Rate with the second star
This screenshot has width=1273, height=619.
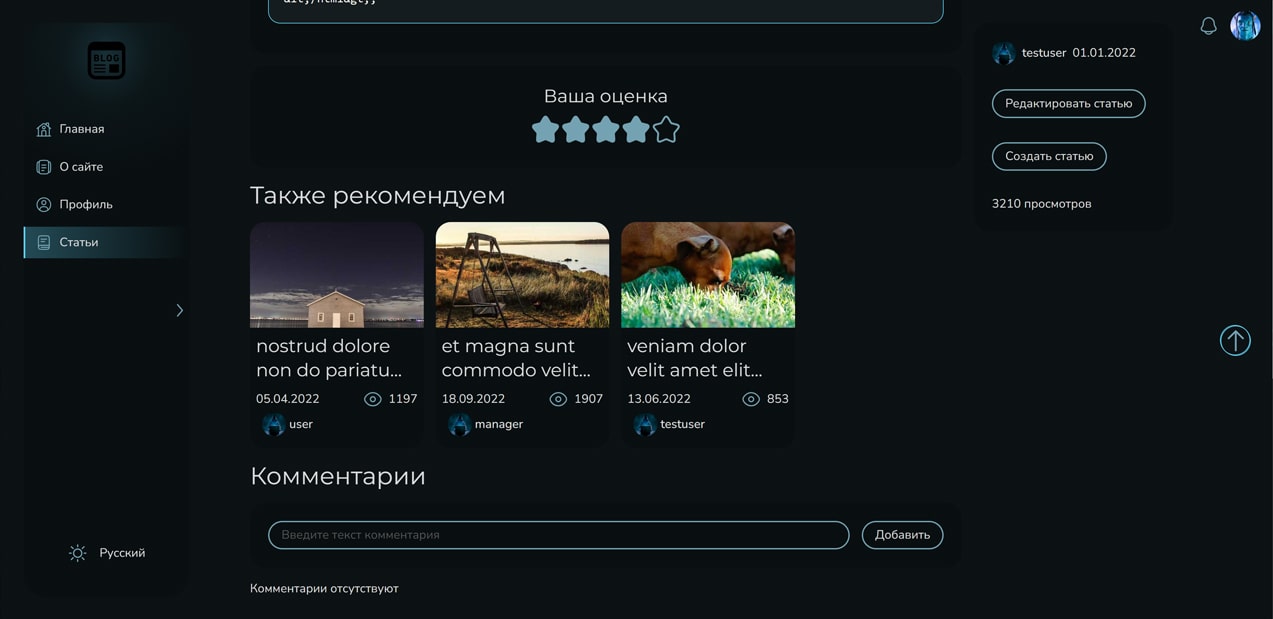point(575,130)
